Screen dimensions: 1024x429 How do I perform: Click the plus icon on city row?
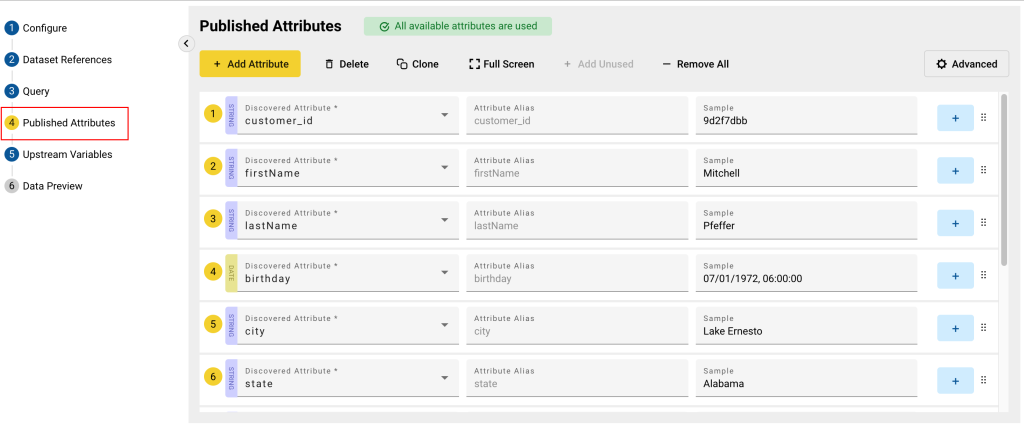[954, 328]
